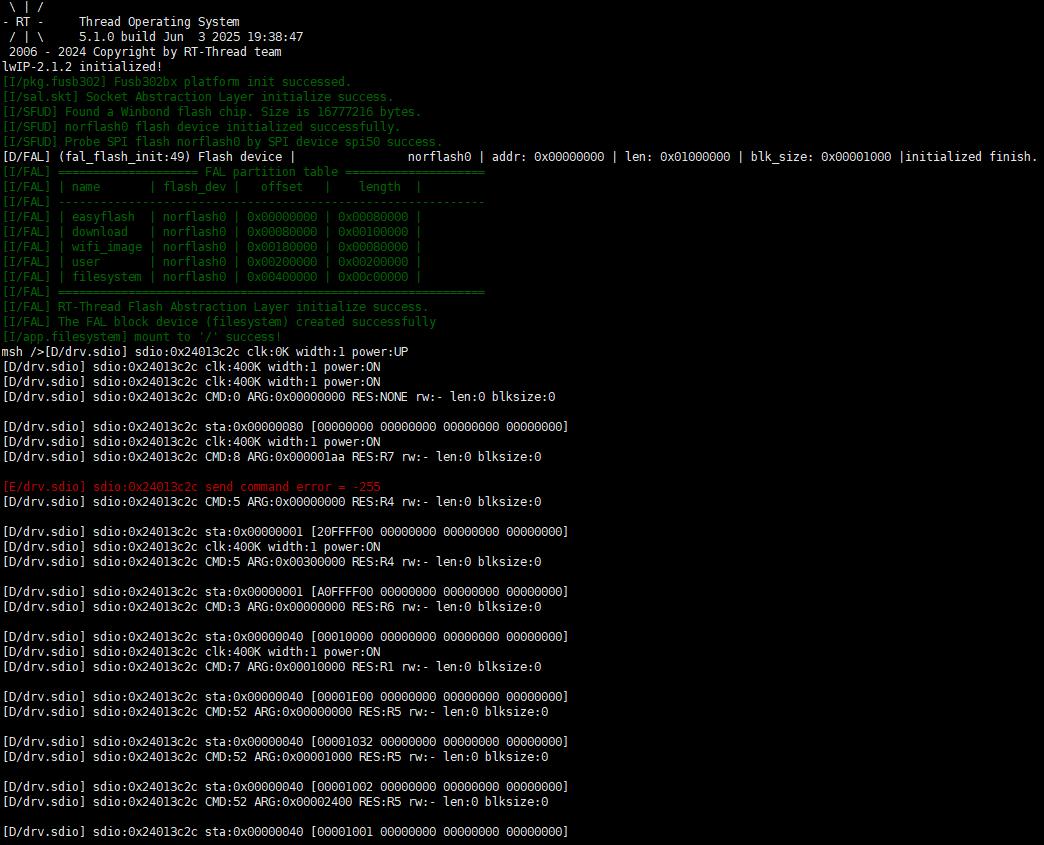Click the 'lwIP-2.1.2 initialized!' line
Image resolution: width=1044 pixels, height=845 pixels.
click(x=82, y=67)
